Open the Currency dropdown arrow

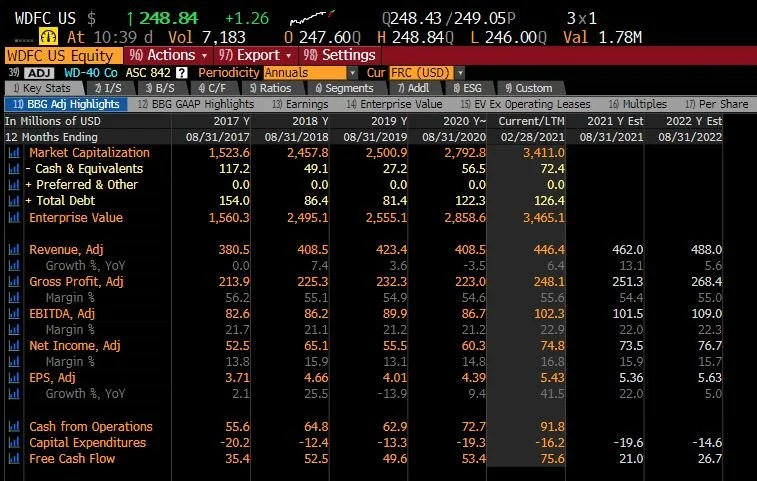click(460, 73)
